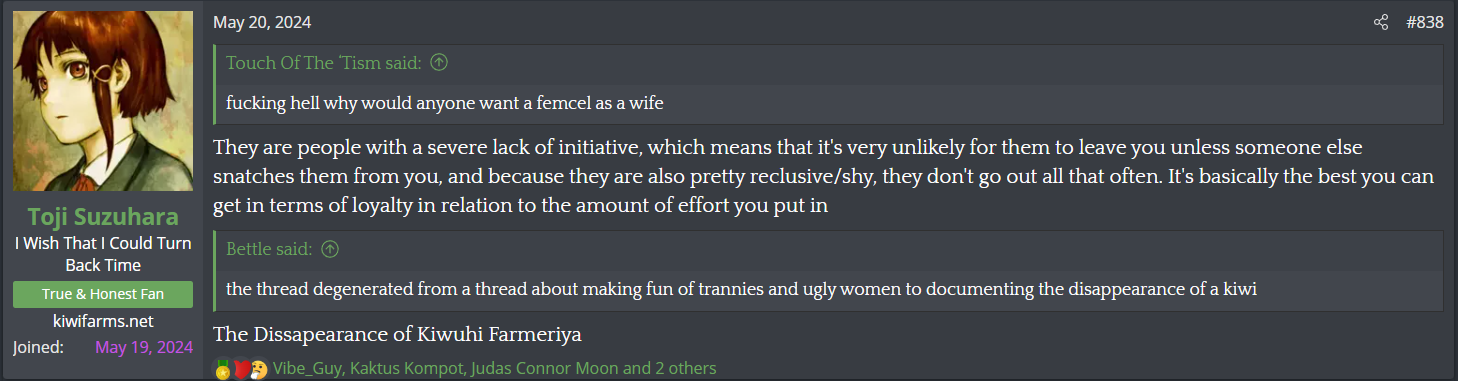Click the May 20, 2024 post date

tap(263, 22)
